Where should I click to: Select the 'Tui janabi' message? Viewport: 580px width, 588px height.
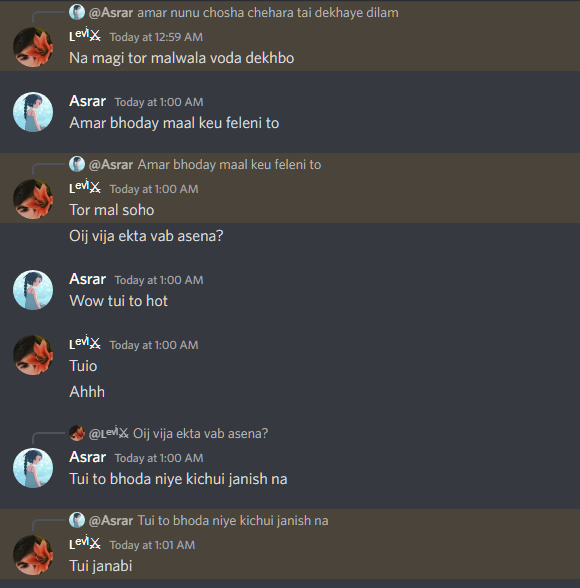[x=100, y=566]
